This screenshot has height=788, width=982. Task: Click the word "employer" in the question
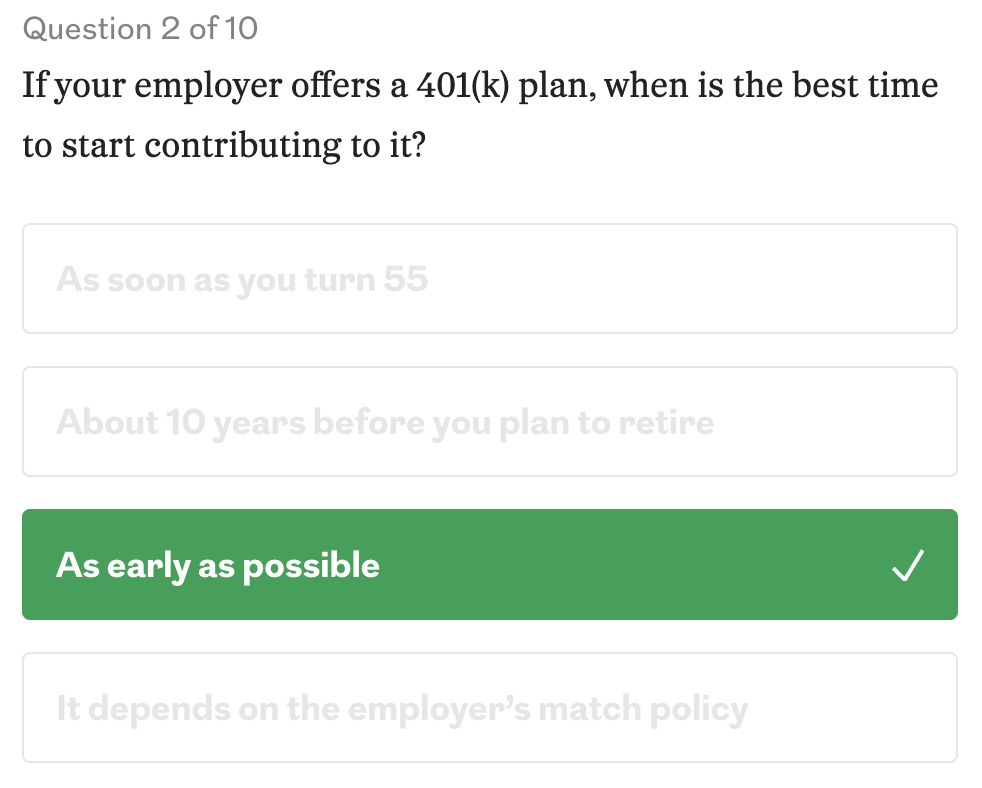207,86
